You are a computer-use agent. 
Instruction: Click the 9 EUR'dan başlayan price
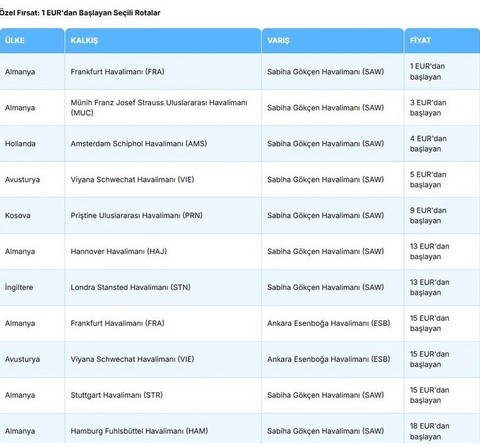(x=428, y=216)
